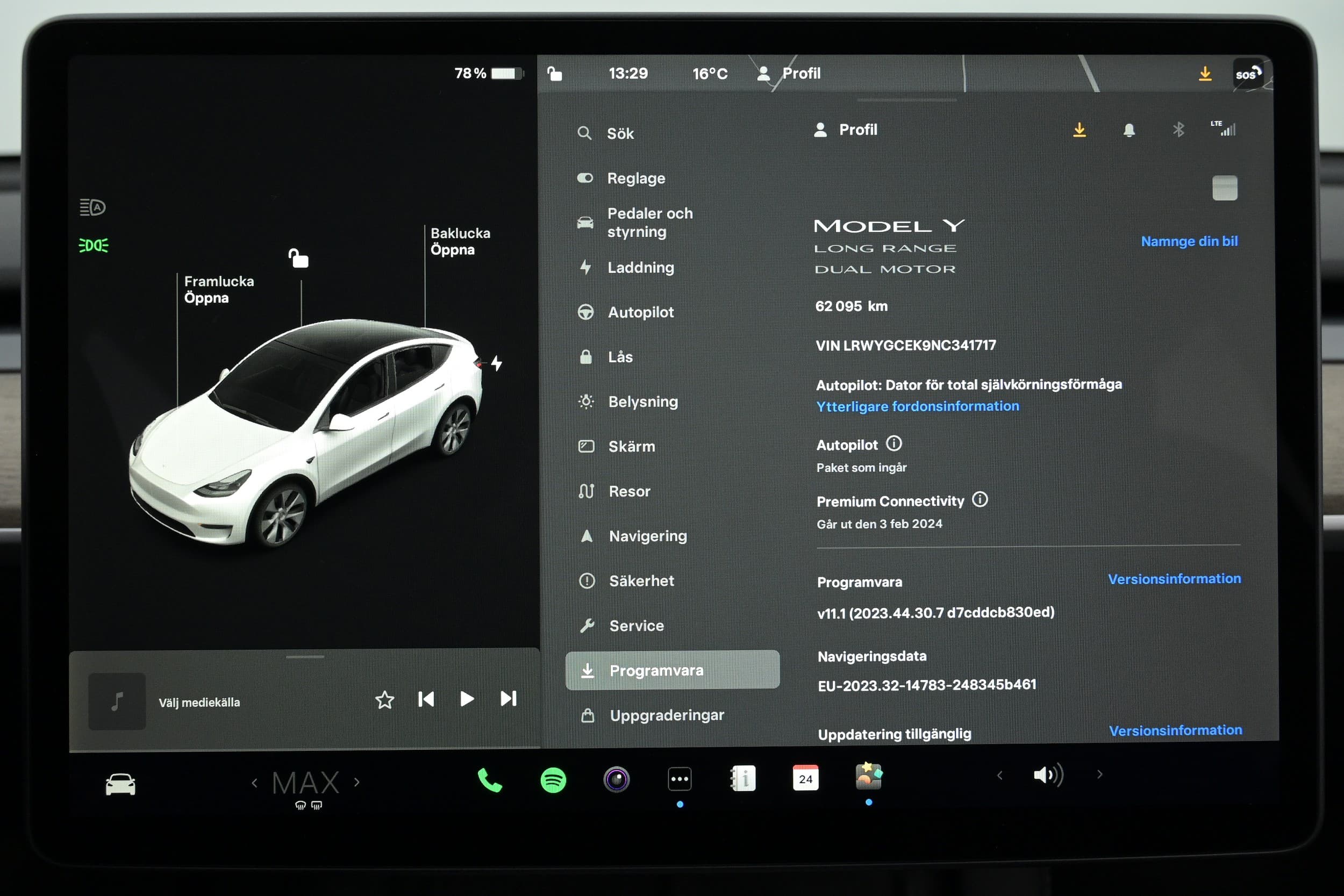Open notifications bell icon

(x=1129, y=130)
